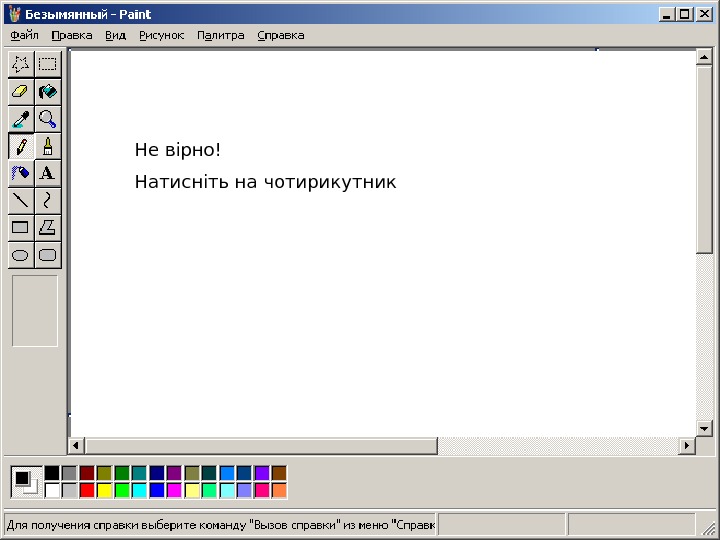
Task: Pick the dark green color swatch
Action: [x=122, y=473]
